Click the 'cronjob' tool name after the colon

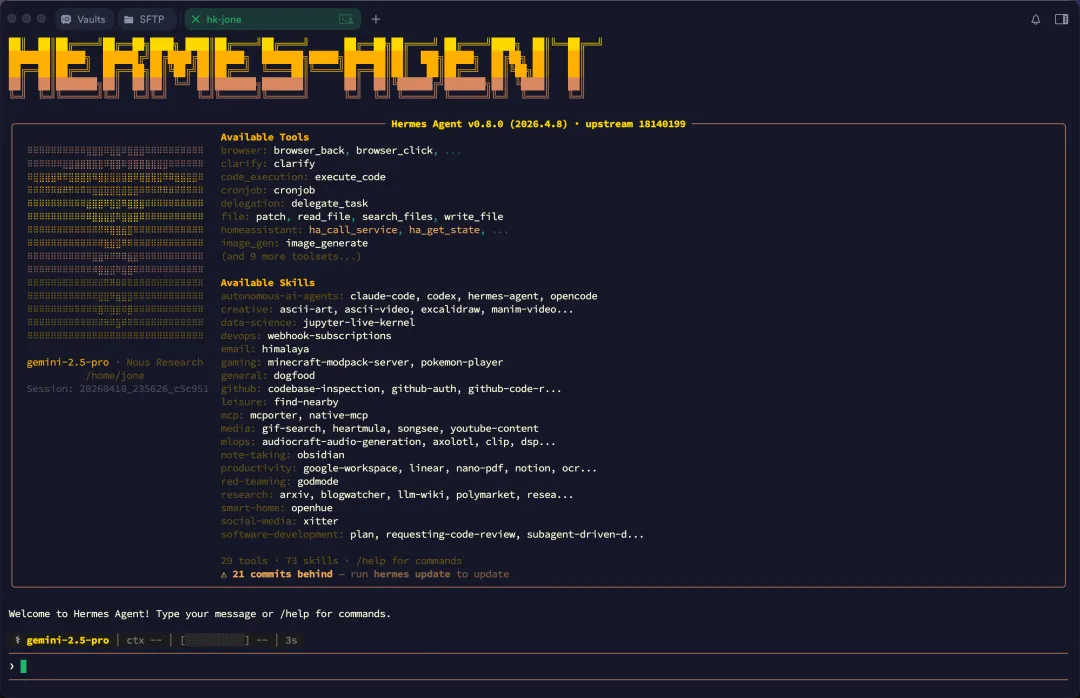pyautogui.click(x=294, y=190)
